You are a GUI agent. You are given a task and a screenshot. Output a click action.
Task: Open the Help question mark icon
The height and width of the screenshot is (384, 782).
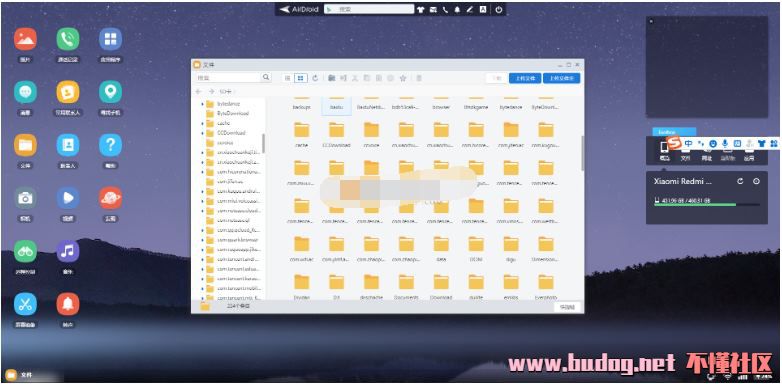click(x=110, y=145)
